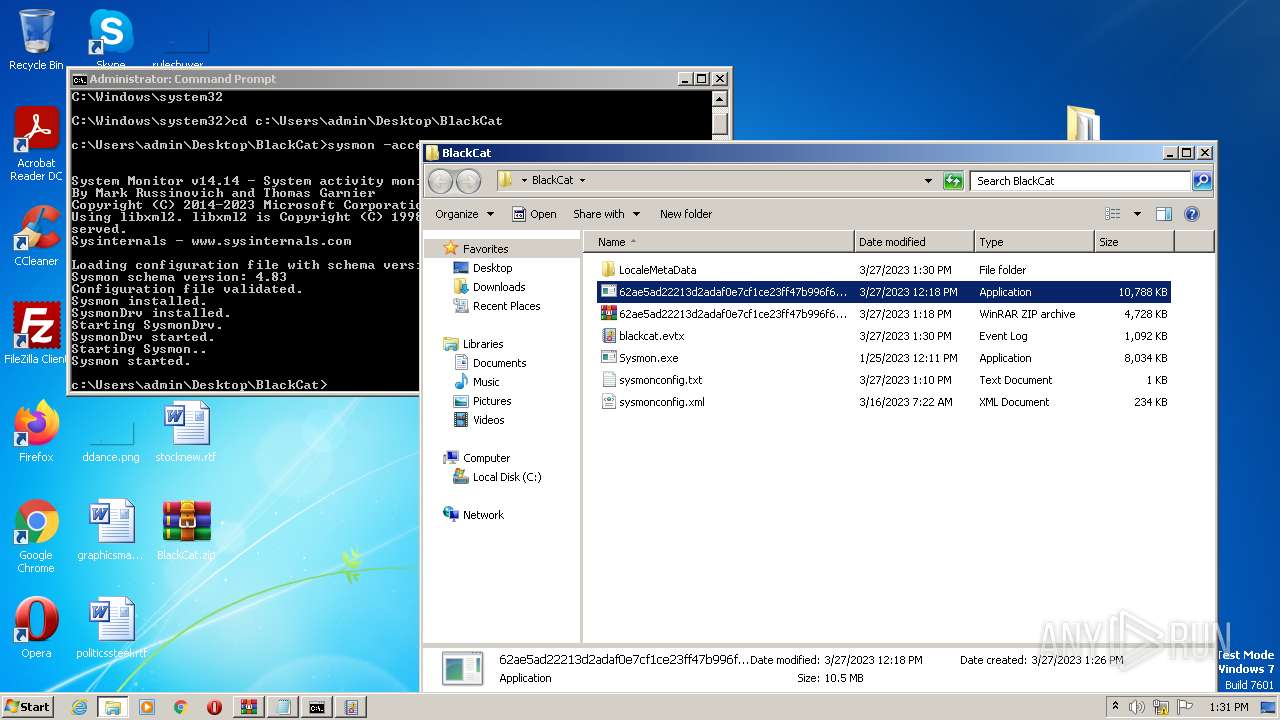Click the search magnifier icon in Explorer
The height and width of the screenshot is (720, 1280).
[x=1202, y=181]
